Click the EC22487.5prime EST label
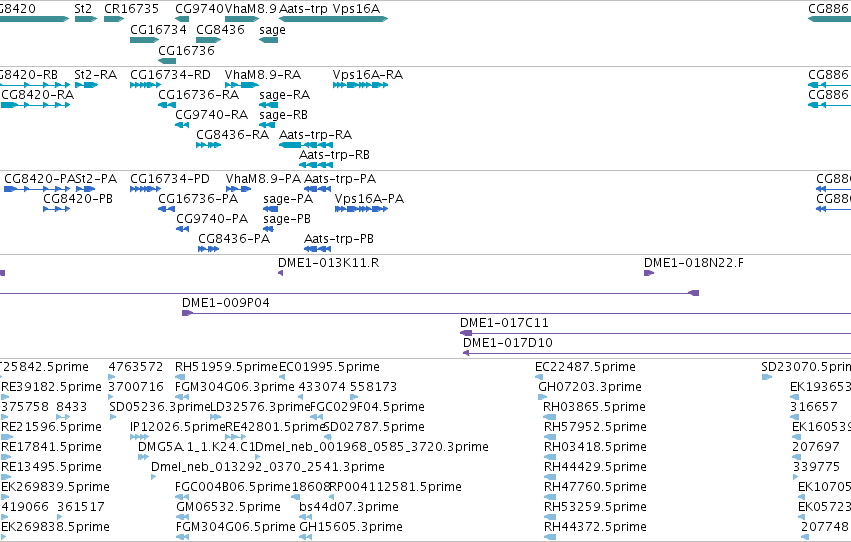Viewport: 851px width, 542px height. tap(585, 367)
